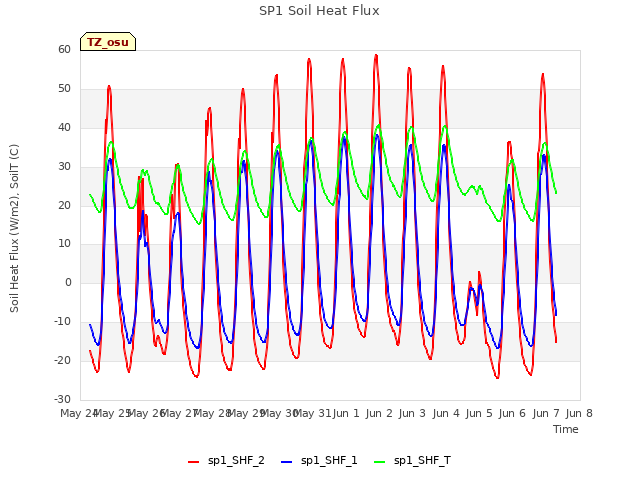640x480 pixels.
Task: Click the y-axis tick value 0
Action: point(68,282)
